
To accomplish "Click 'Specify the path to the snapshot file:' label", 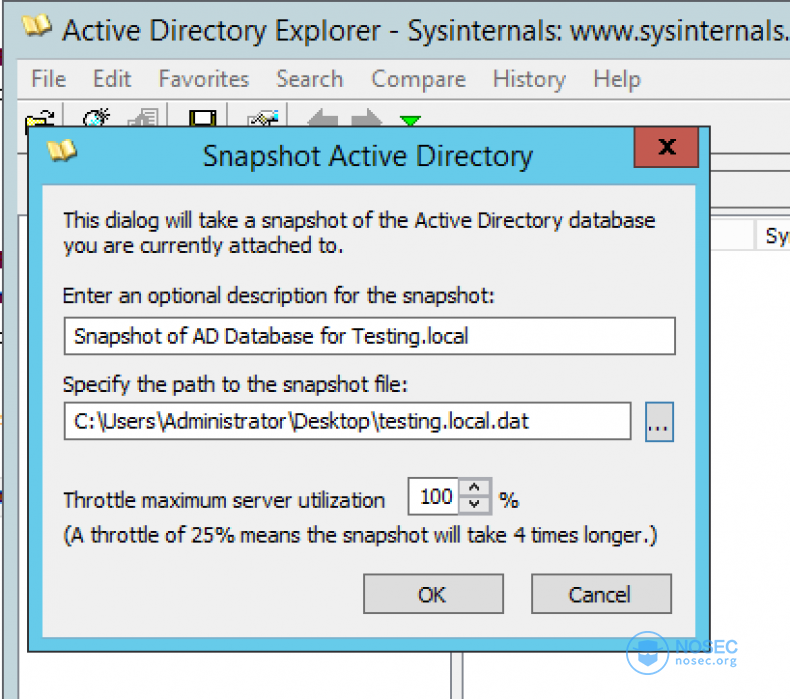I will tap(235, 385).
